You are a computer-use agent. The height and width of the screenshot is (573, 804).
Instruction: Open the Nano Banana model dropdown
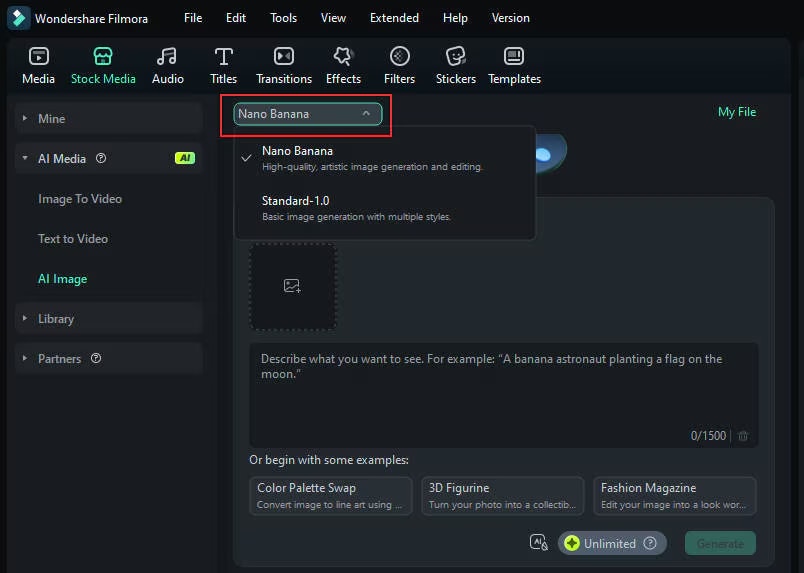coord(308,114)
